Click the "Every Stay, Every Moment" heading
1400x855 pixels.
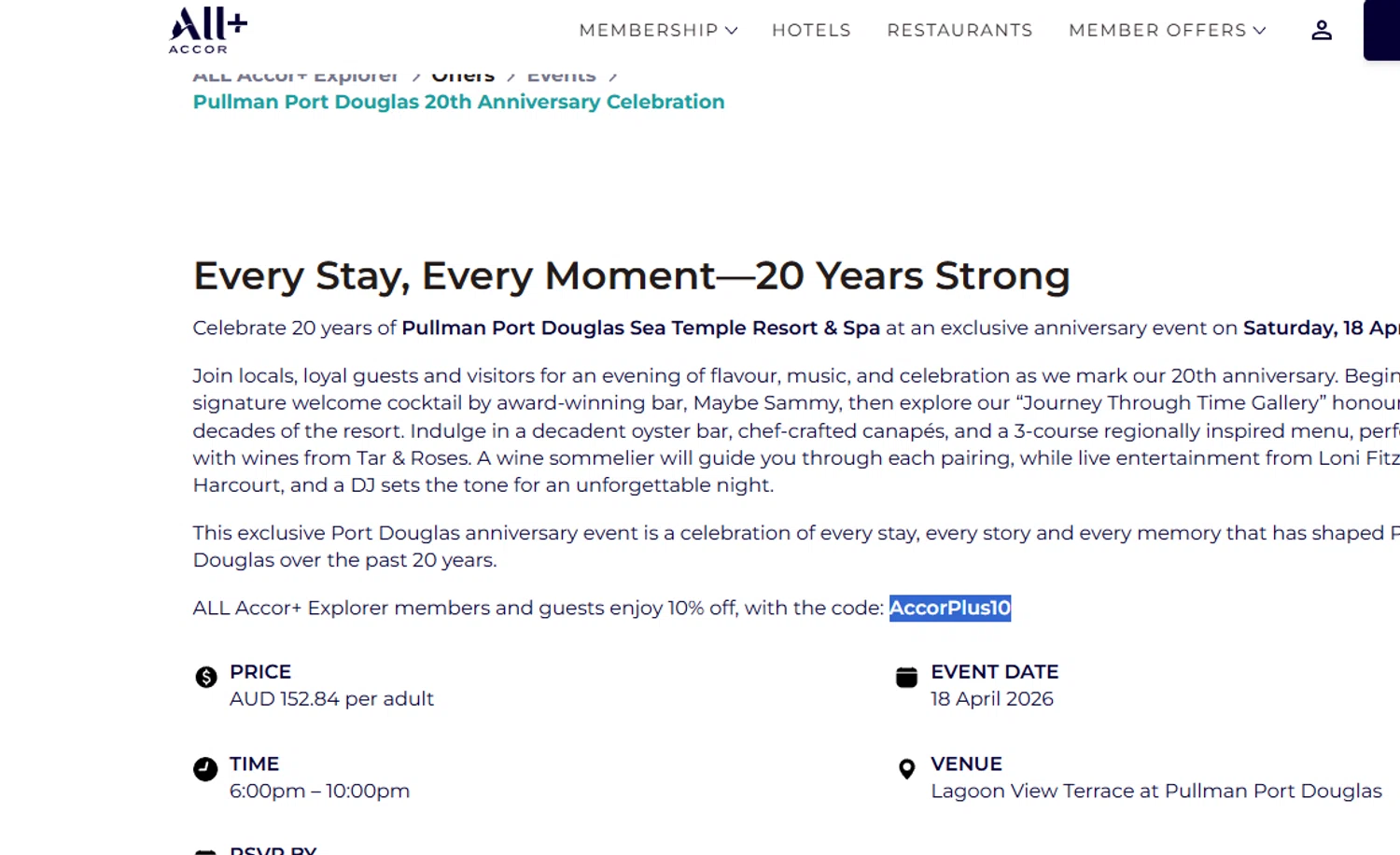pyautogui.click(x=631, y=275)
